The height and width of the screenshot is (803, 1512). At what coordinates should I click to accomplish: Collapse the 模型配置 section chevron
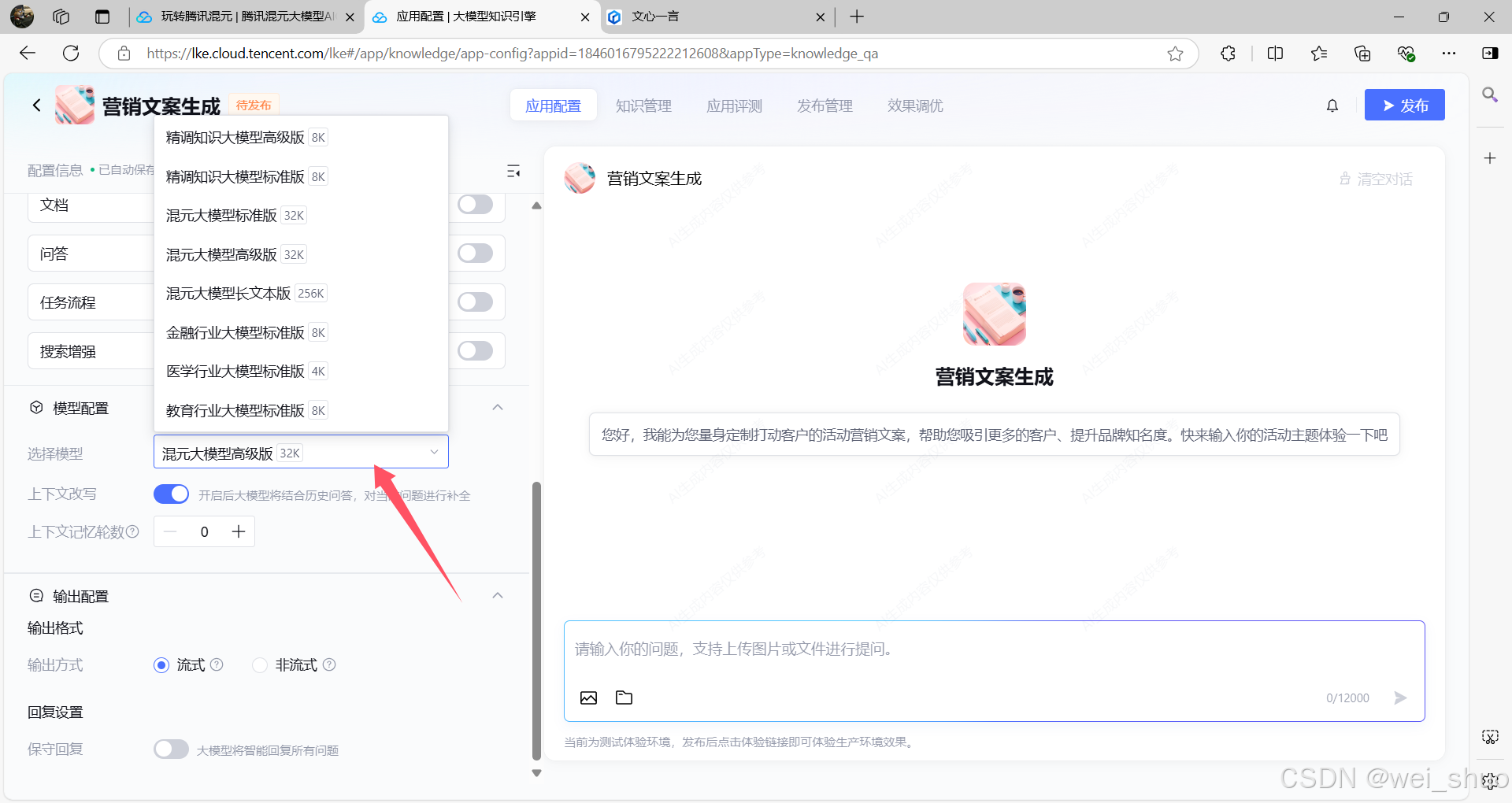tap(498, 408)
